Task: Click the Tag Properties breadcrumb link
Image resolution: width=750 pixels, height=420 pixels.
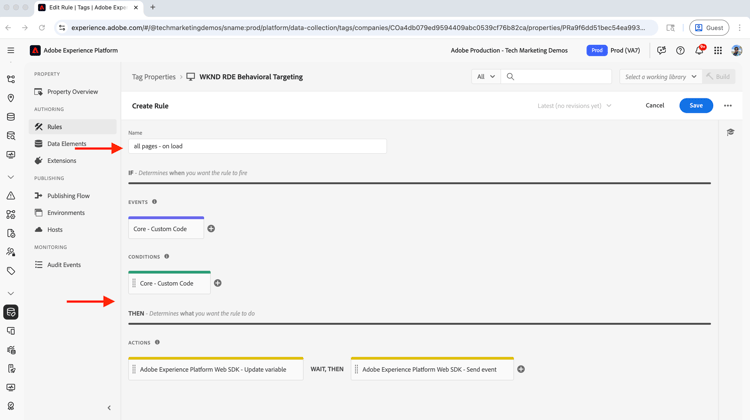Action: click(x=153, y=76)
